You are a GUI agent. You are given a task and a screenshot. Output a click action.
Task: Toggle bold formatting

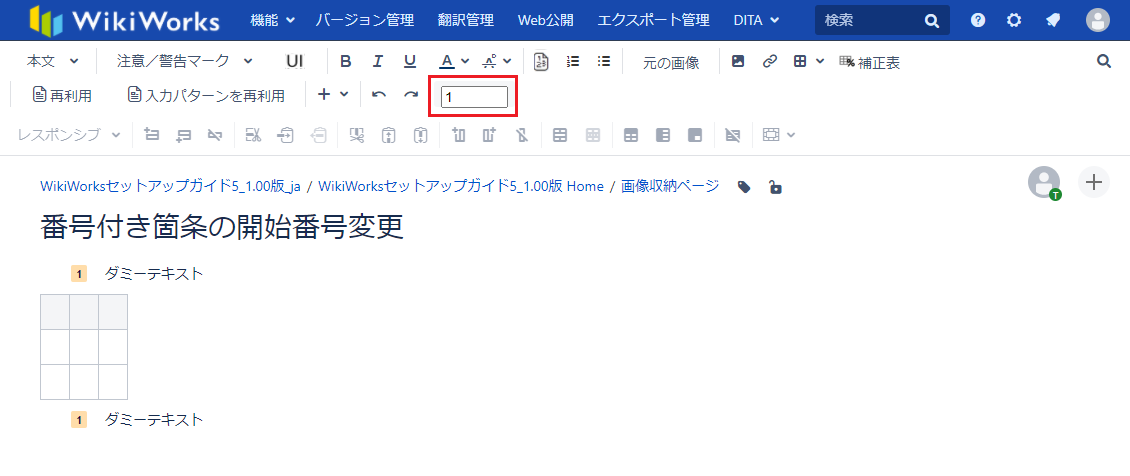tap(346, 62)
